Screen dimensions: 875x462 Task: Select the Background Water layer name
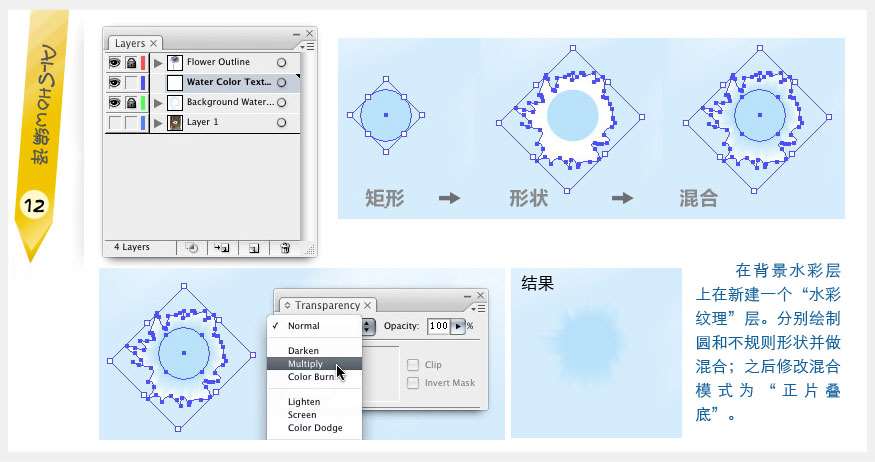230,102
